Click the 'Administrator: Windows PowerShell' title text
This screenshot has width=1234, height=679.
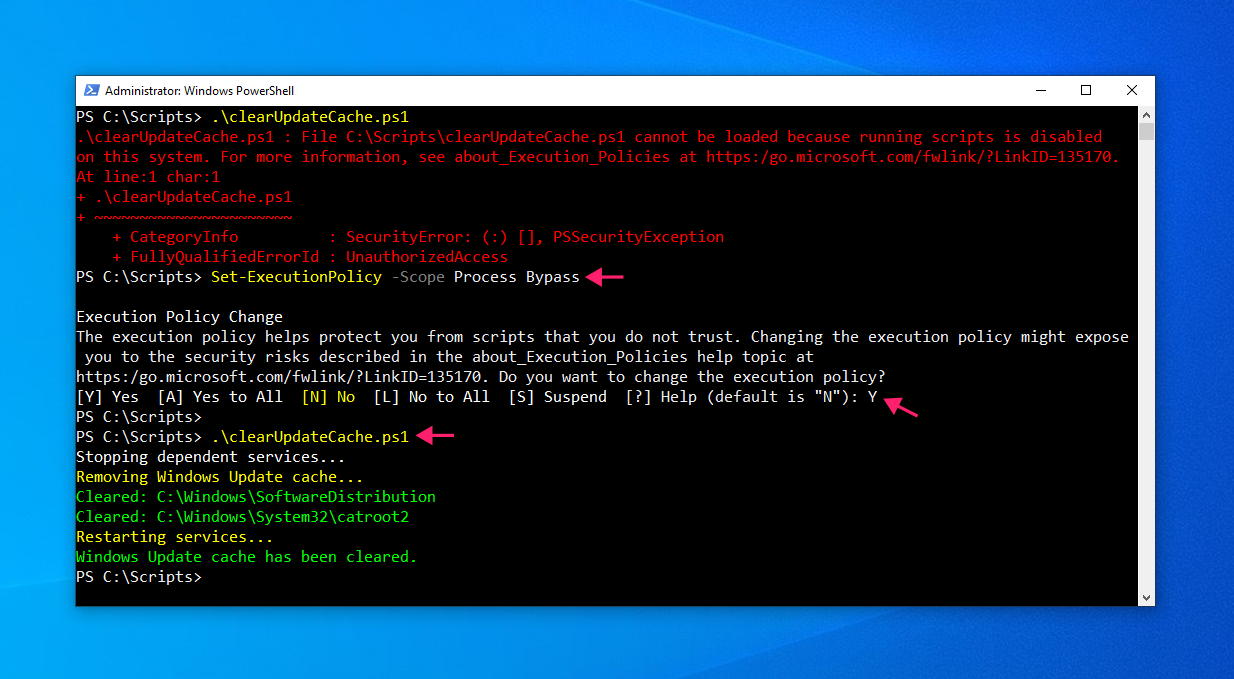point(200,90)
